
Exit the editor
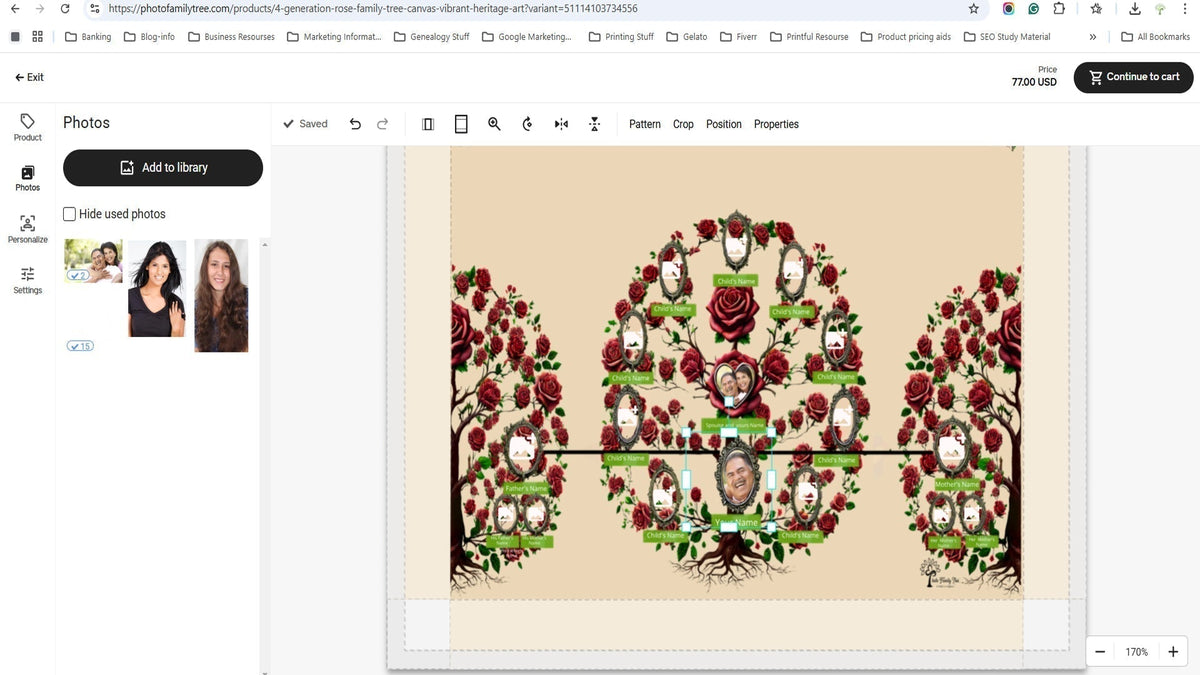pos(29,77)
